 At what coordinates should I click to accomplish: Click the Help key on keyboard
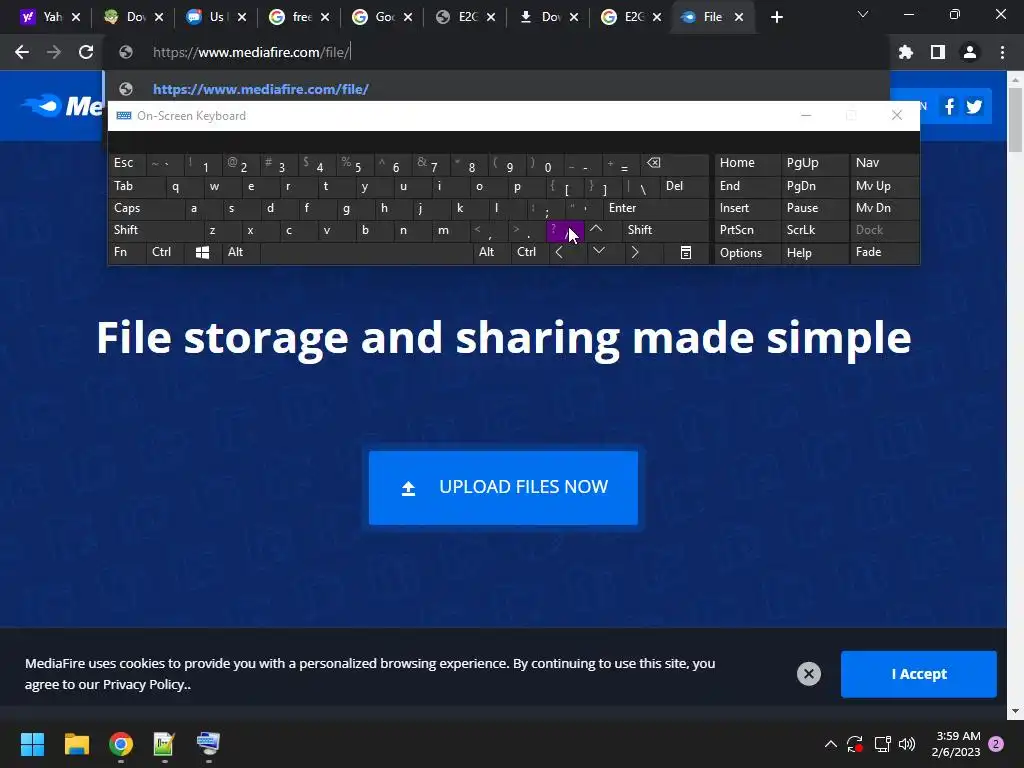(x=814, y=253)
